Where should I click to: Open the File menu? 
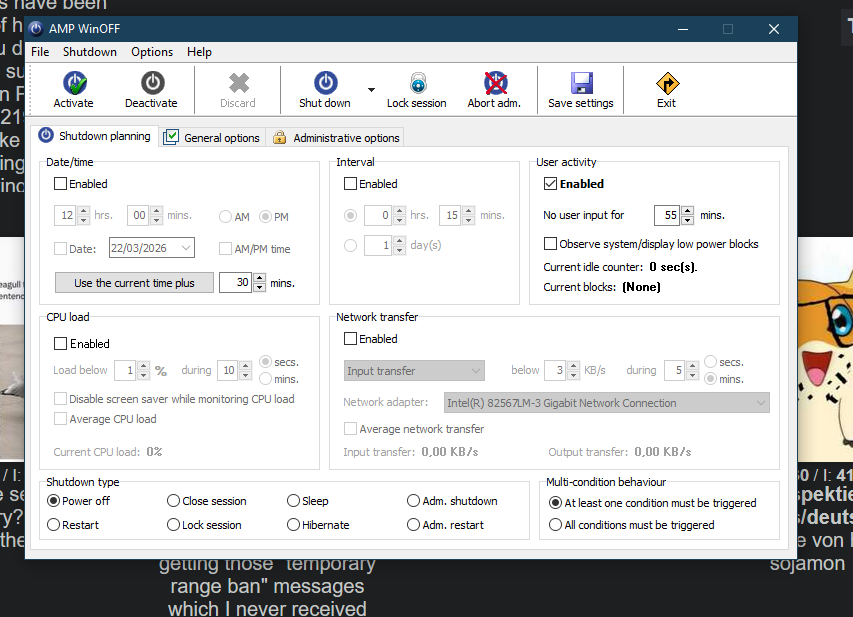point(40,52)
